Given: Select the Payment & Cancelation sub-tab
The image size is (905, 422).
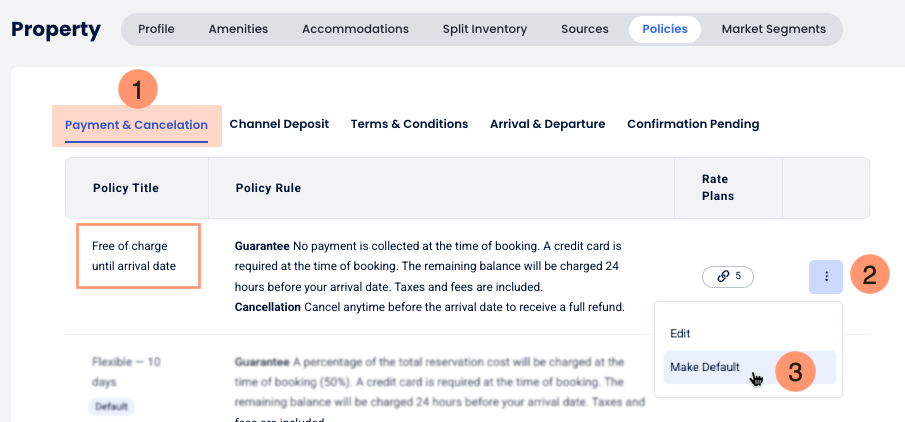Looking at the screenshot, I should click(136, 125).
